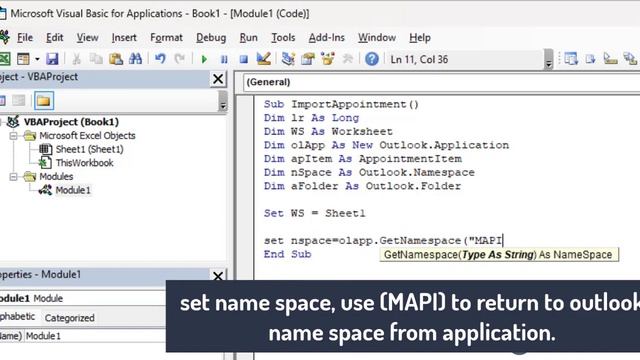The width and height of the screenshot is (640, 360).
Task: Collapse the Microsoft Excel Objects folder
Action: [13, 136]
